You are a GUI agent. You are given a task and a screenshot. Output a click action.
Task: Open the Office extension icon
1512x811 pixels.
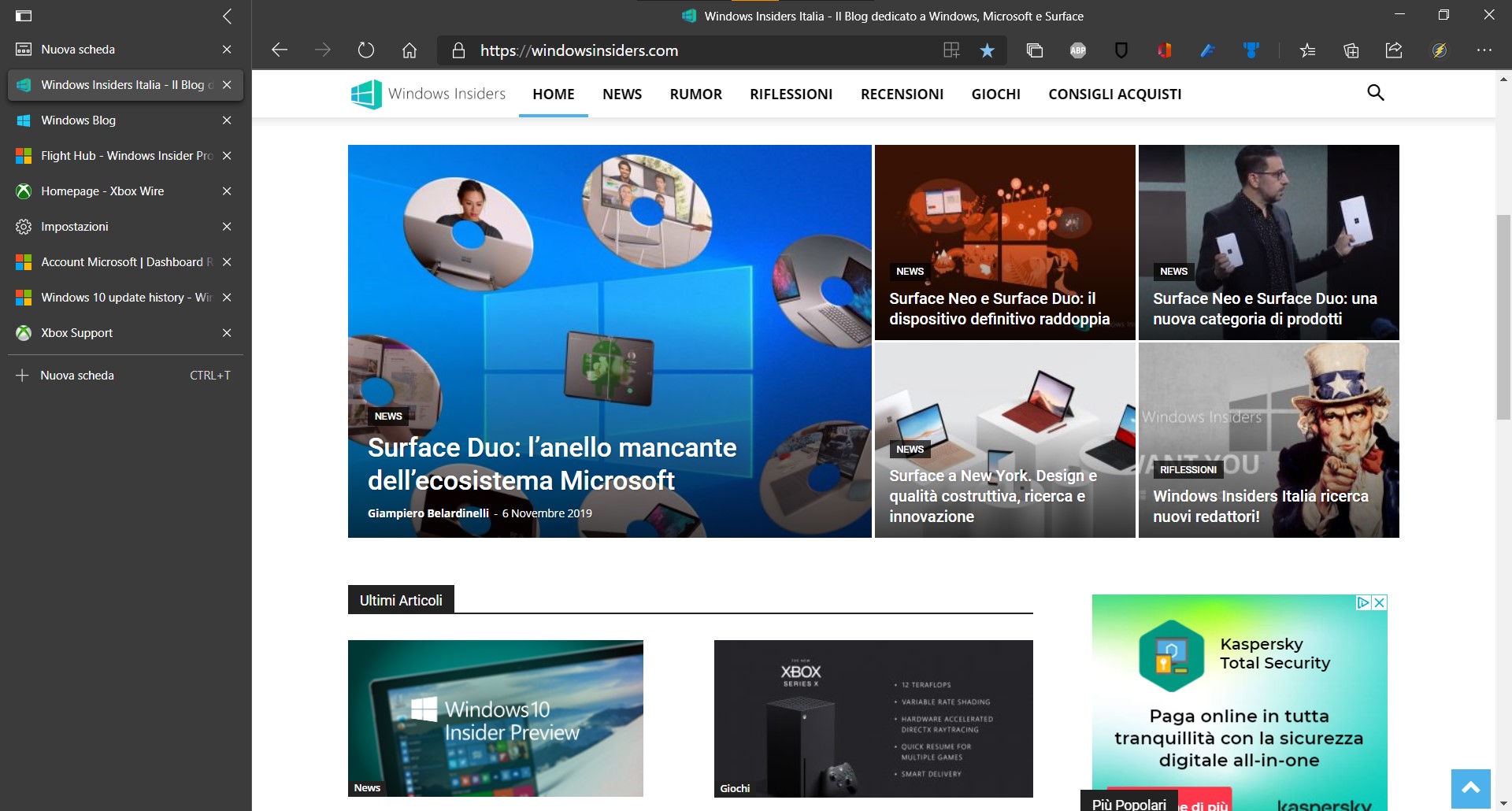1165,50
